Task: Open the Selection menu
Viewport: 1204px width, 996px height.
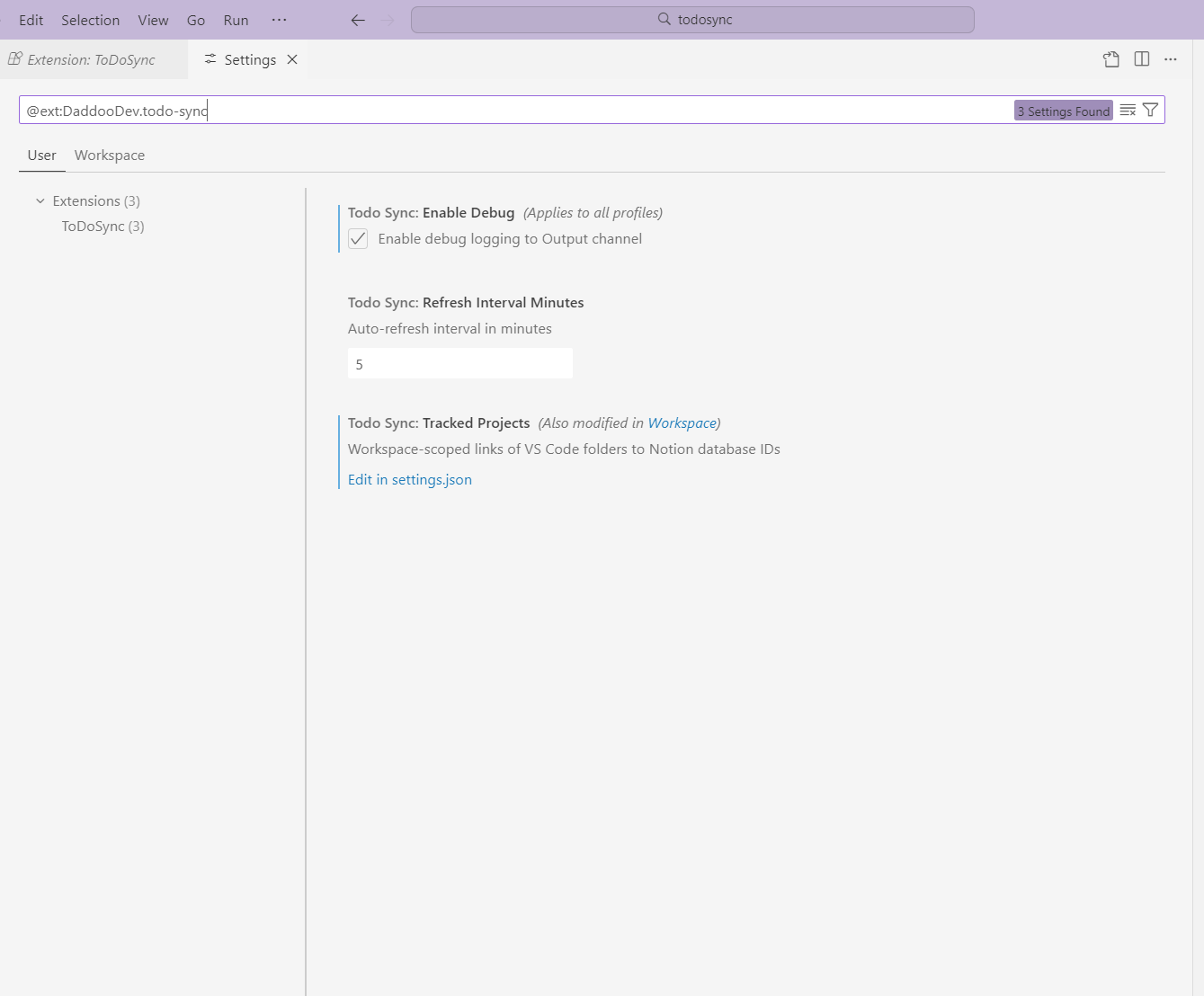Action: tap(90, 20)
